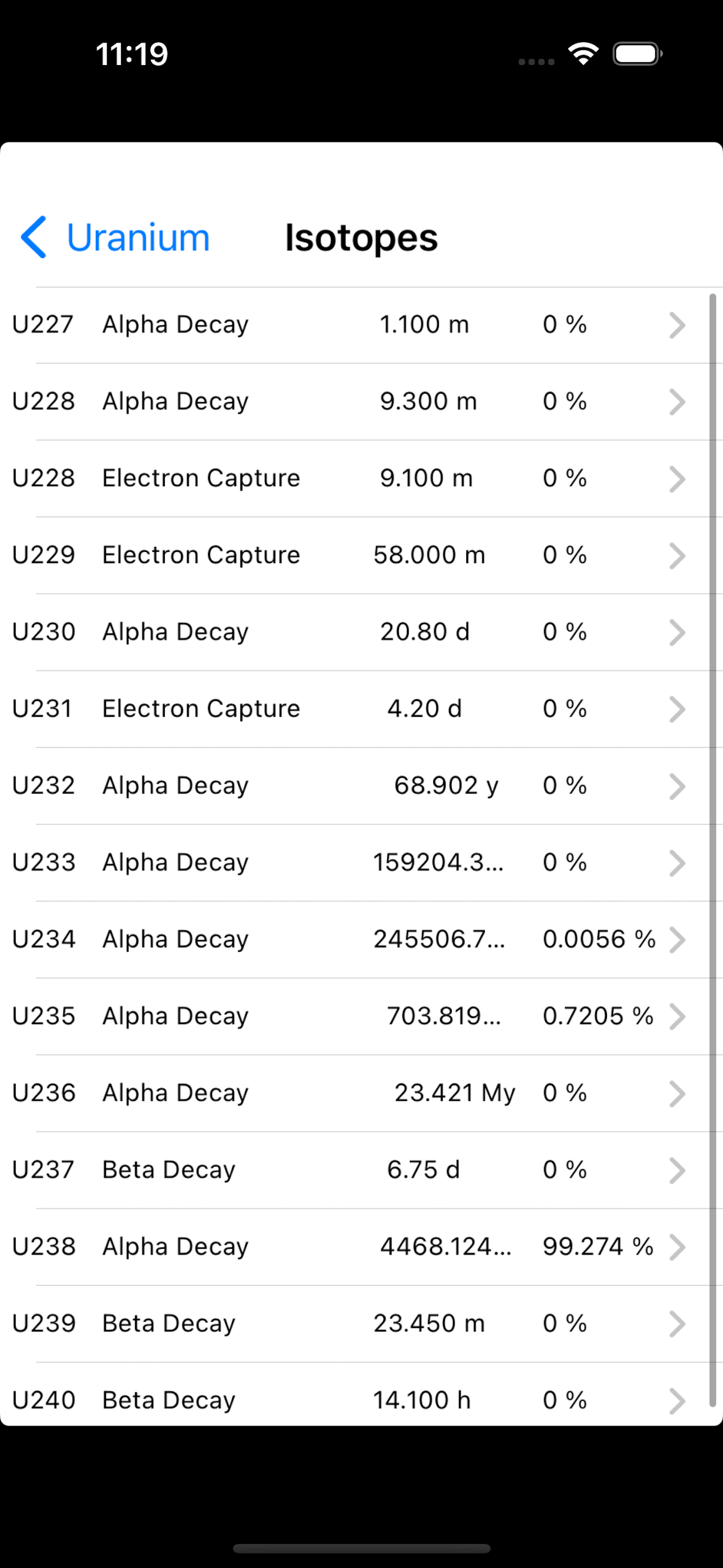The width and height of the screenshot is (723, 1568).
Task: Select U228 Electron Capture isotope
Action: tap(361, 478)
